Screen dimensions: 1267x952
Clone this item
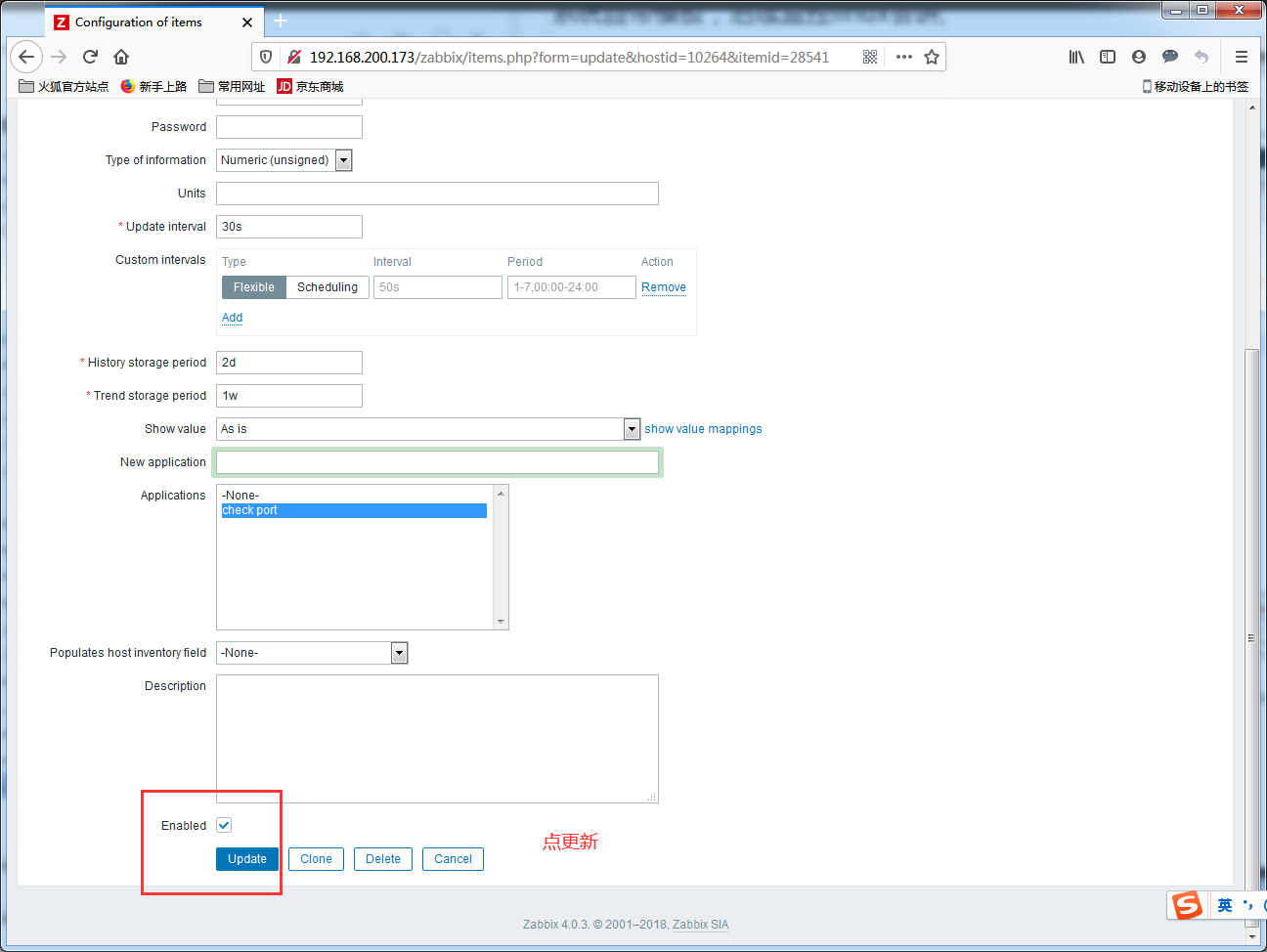click(316, 859)
